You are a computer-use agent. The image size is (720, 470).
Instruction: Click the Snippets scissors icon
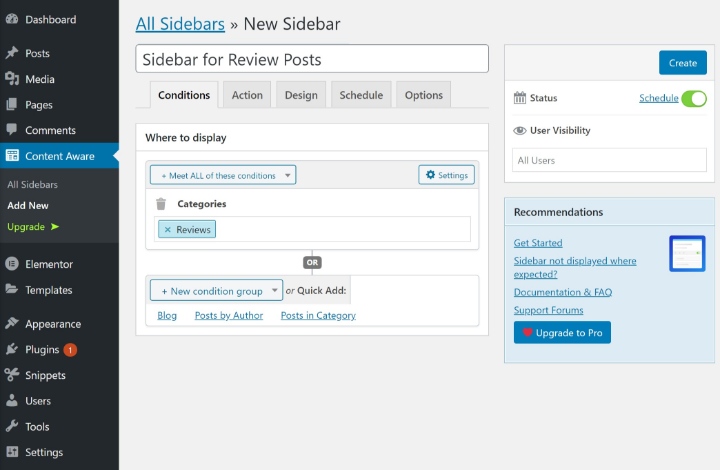(12, 376)
